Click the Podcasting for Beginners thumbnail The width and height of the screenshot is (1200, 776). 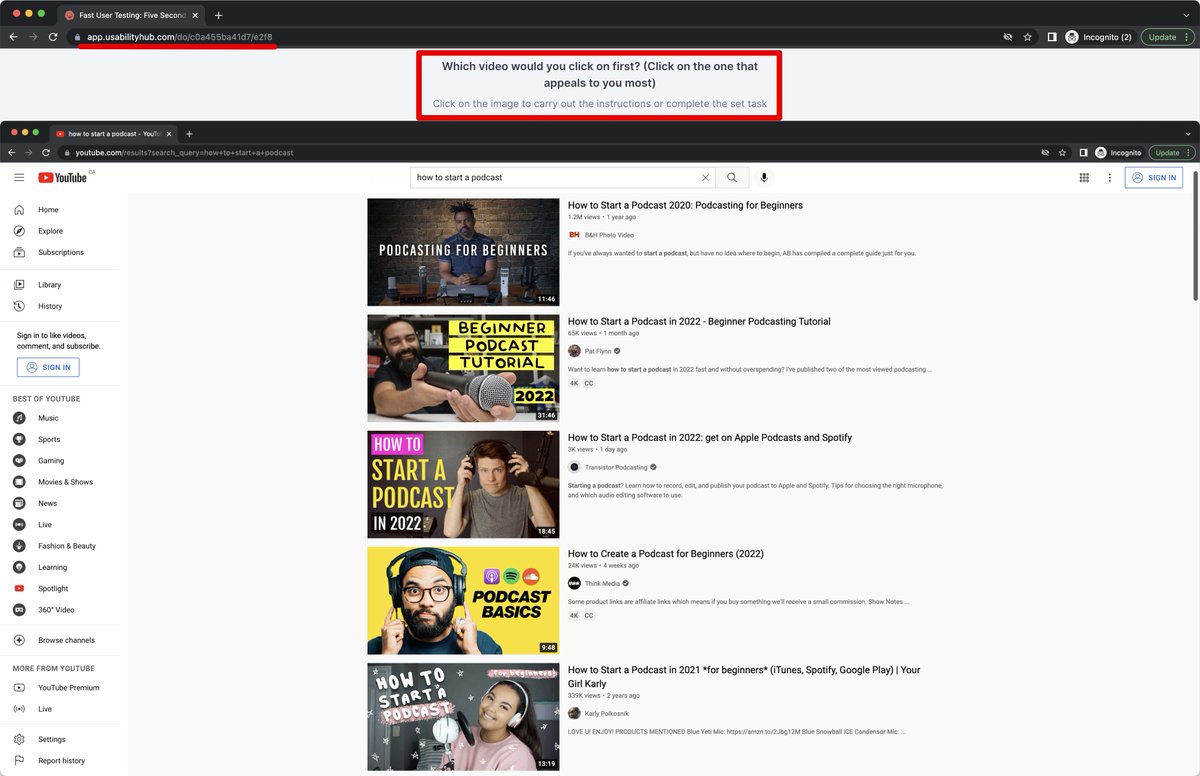pos(463,252)
